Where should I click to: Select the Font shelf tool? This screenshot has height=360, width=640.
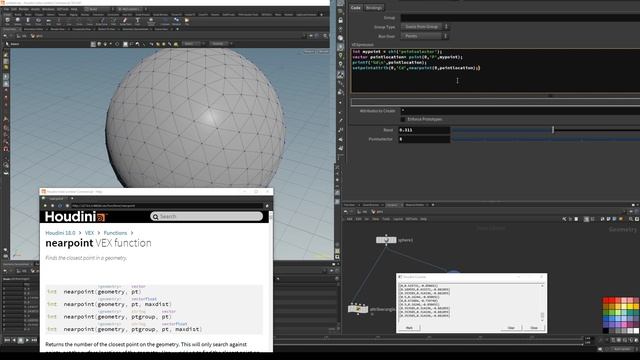138,20
